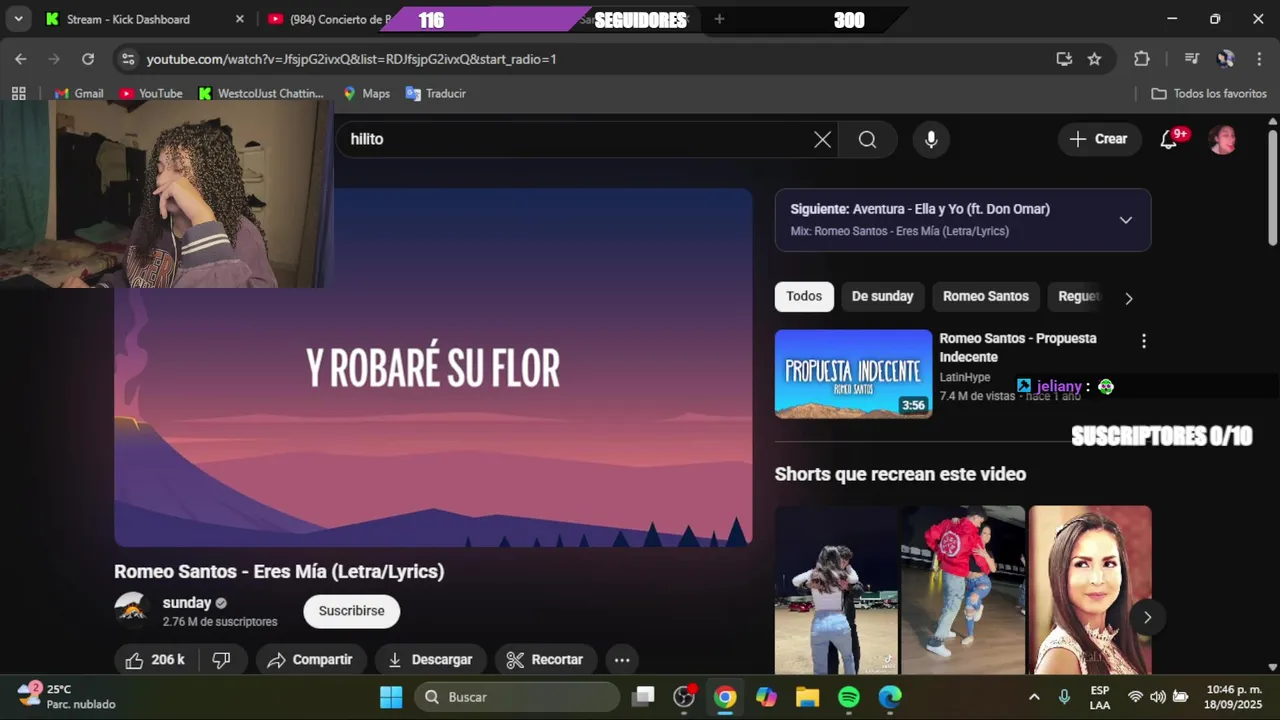1280x720 pixels.
Task: Open the options menu for Propuesta Indecente video
Action: pos(1144,341)
